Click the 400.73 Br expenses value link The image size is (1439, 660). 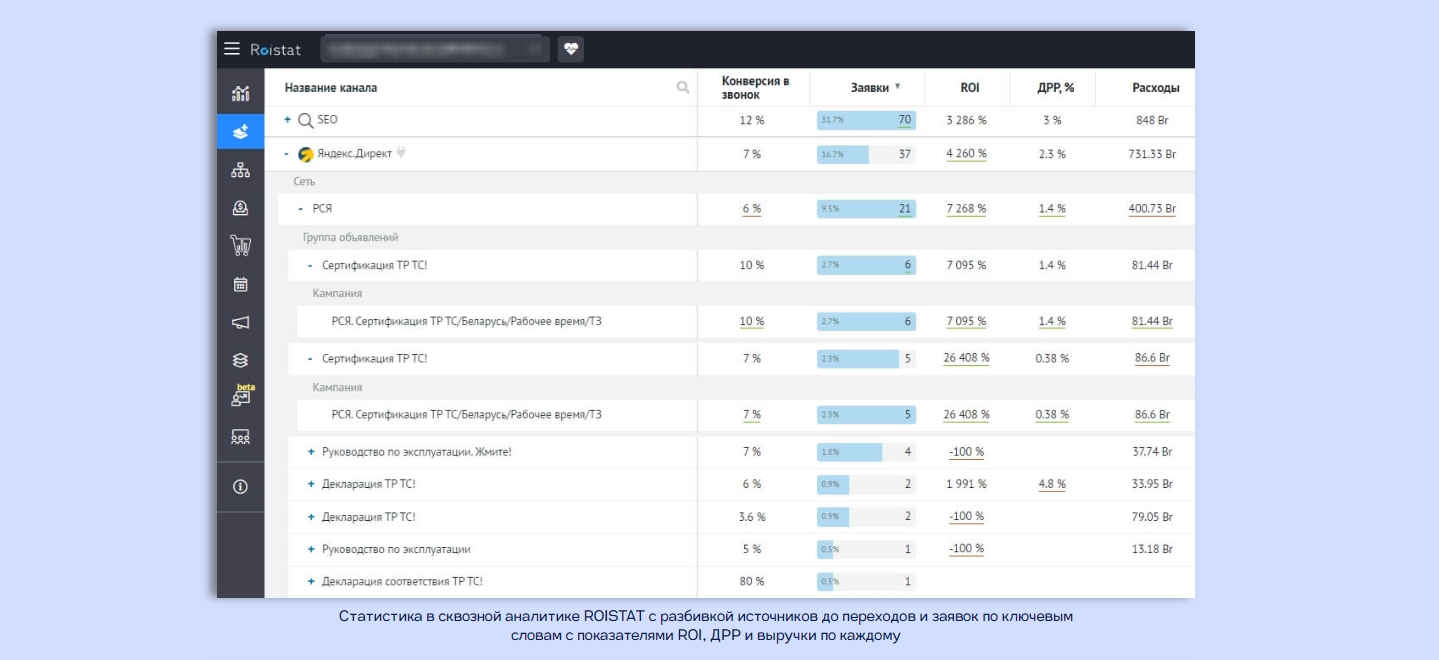pyautogui.click(x=1152, y=209)
